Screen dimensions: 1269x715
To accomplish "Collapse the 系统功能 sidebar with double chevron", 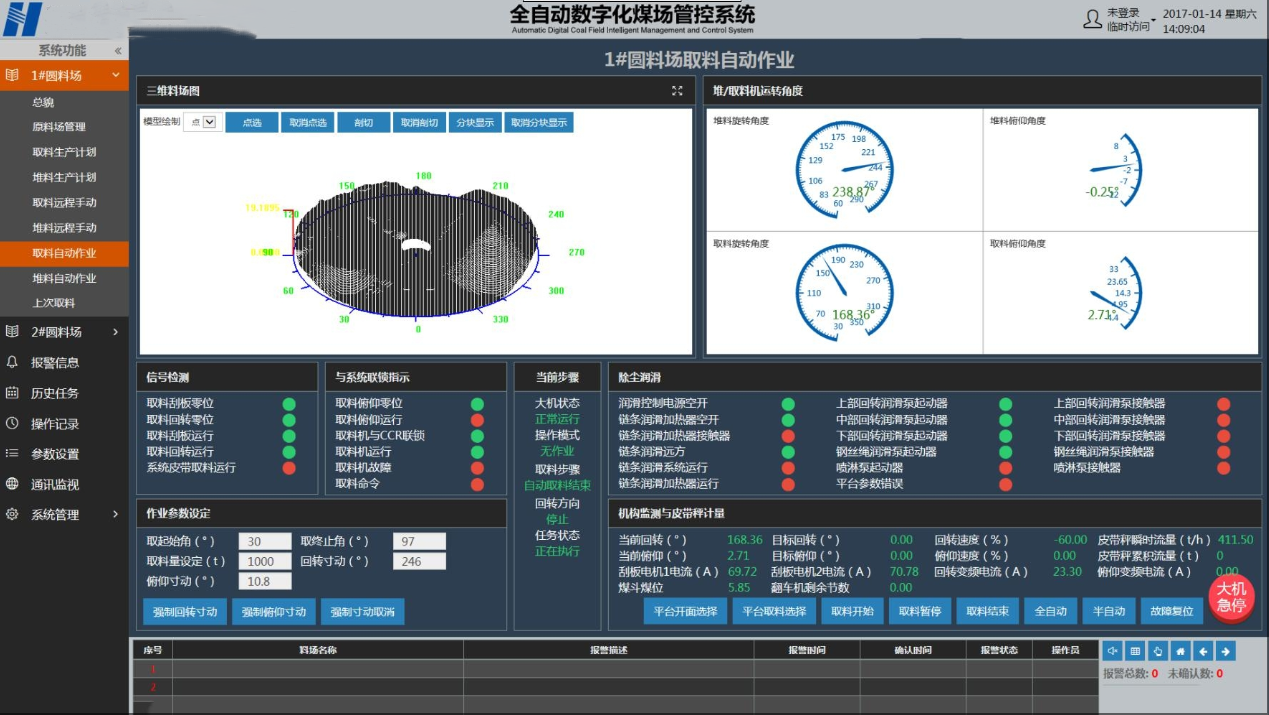I will click(x=118, y=51).
